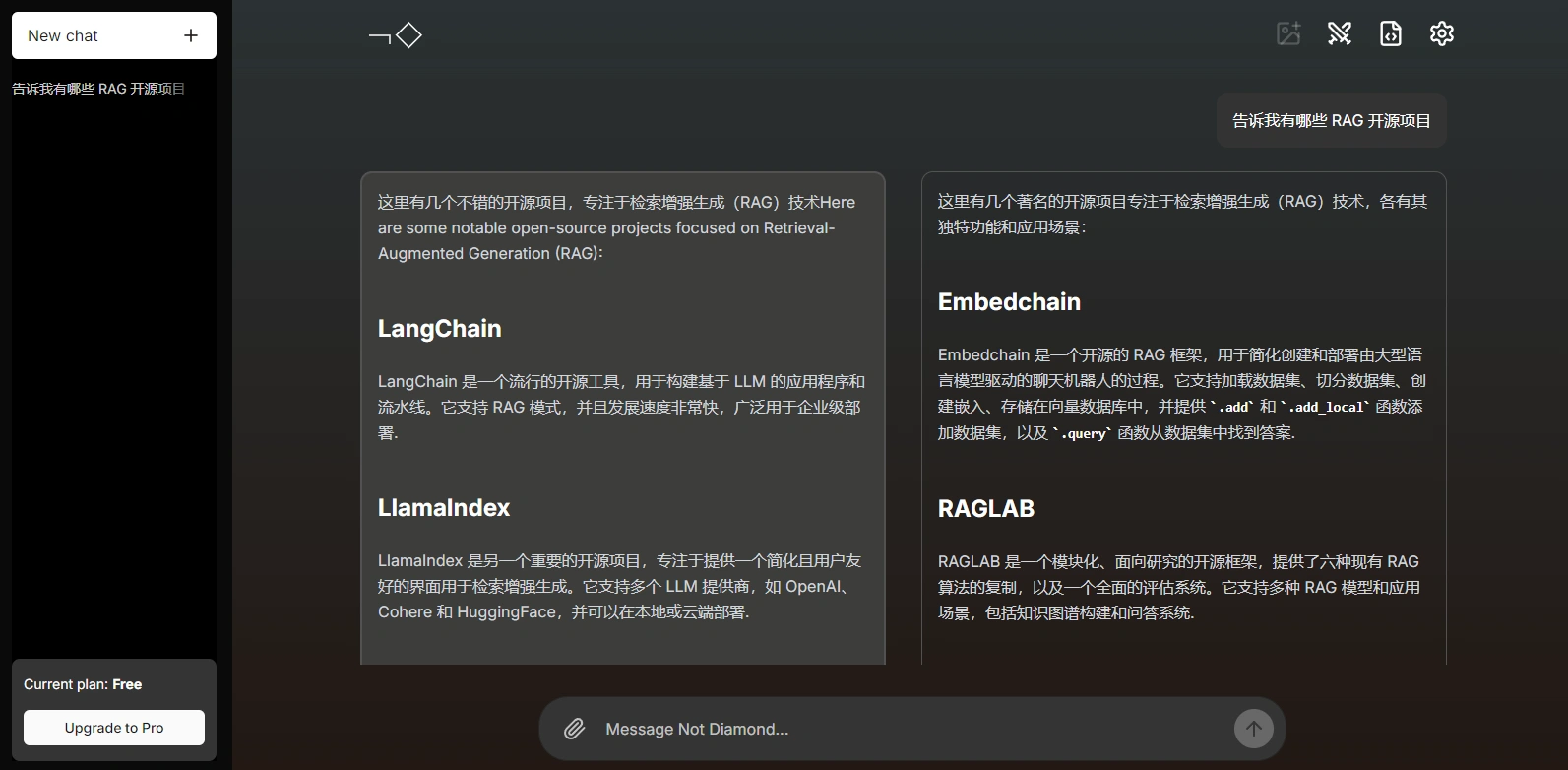Start a New chat
This screenshot has width=1568, height=770.
pyautogui.click(x=114, y=35)
